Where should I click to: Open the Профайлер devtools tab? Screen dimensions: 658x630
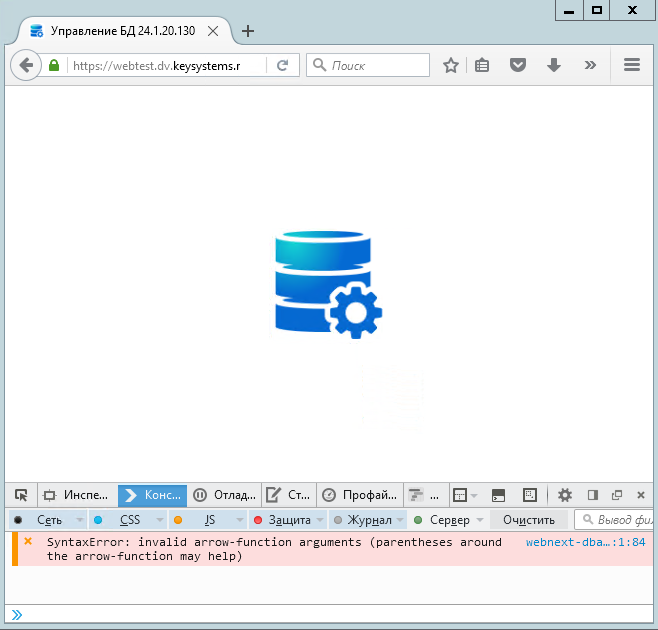[x=359, y=495]
